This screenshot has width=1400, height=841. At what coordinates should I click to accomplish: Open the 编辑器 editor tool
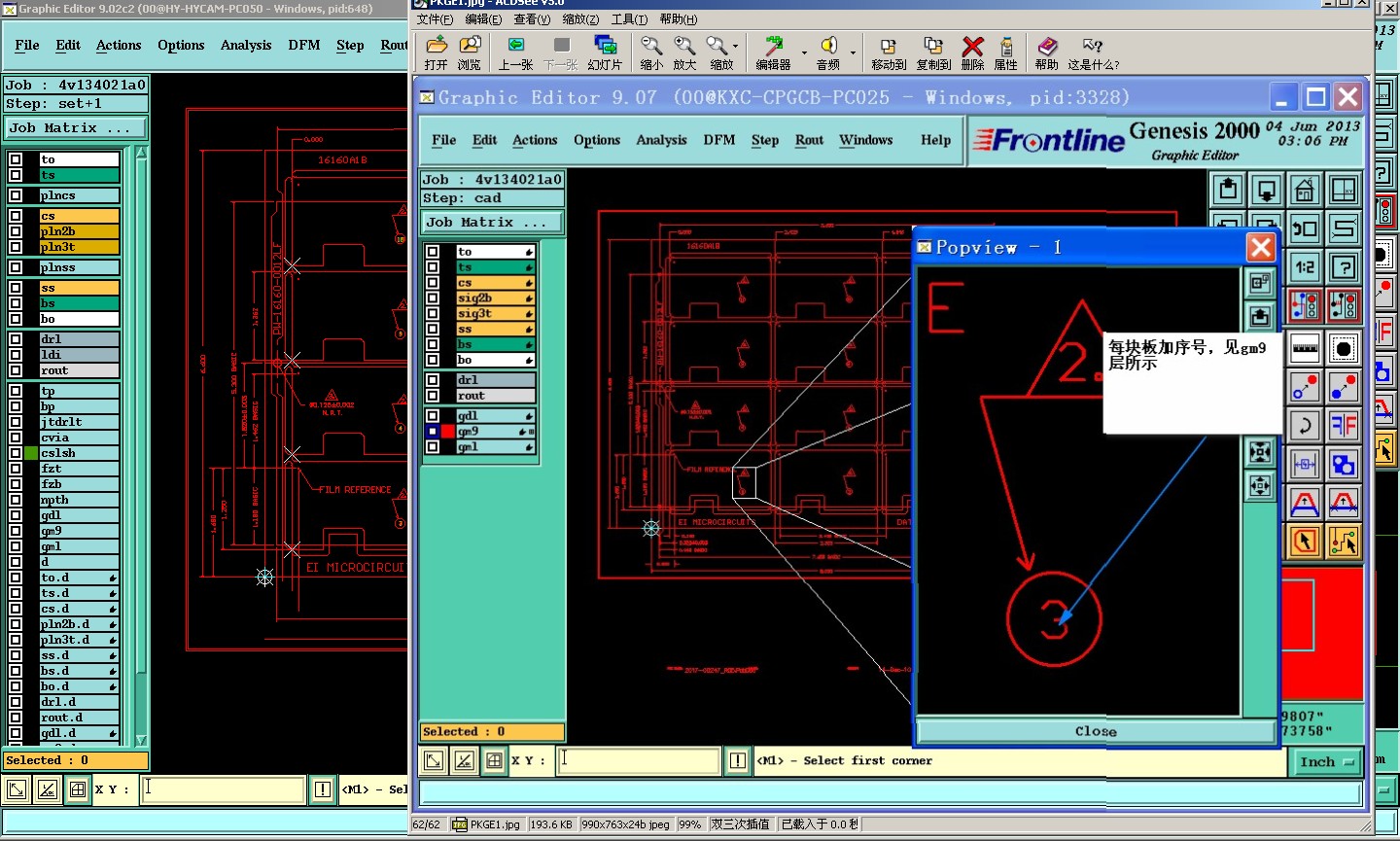pos(774,52)
